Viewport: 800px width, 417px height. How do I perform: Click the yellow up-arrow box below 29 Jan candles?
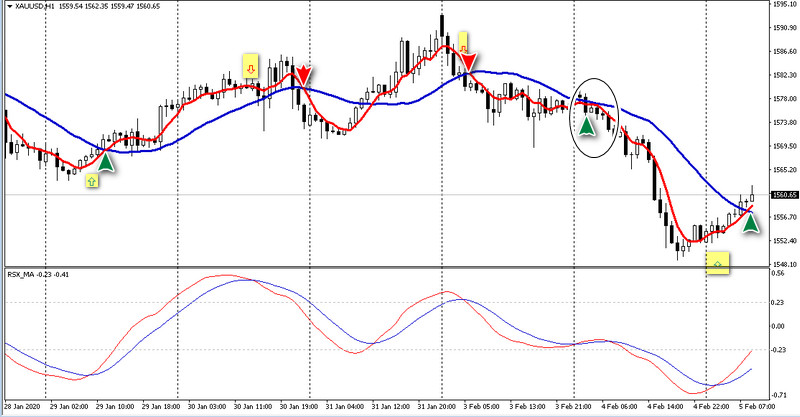coord(91,181)
